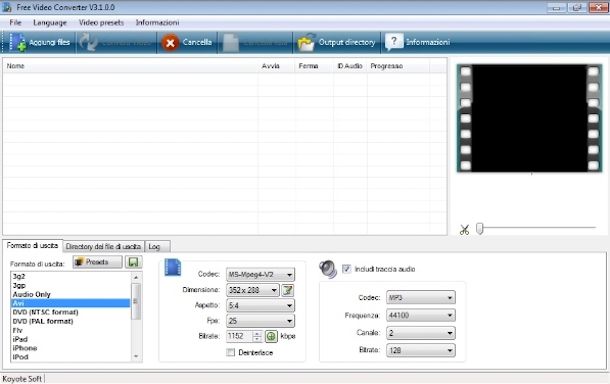Enable the Deinterlace checkbox
The width and height of the screenshot is (610, 384).
231,352
